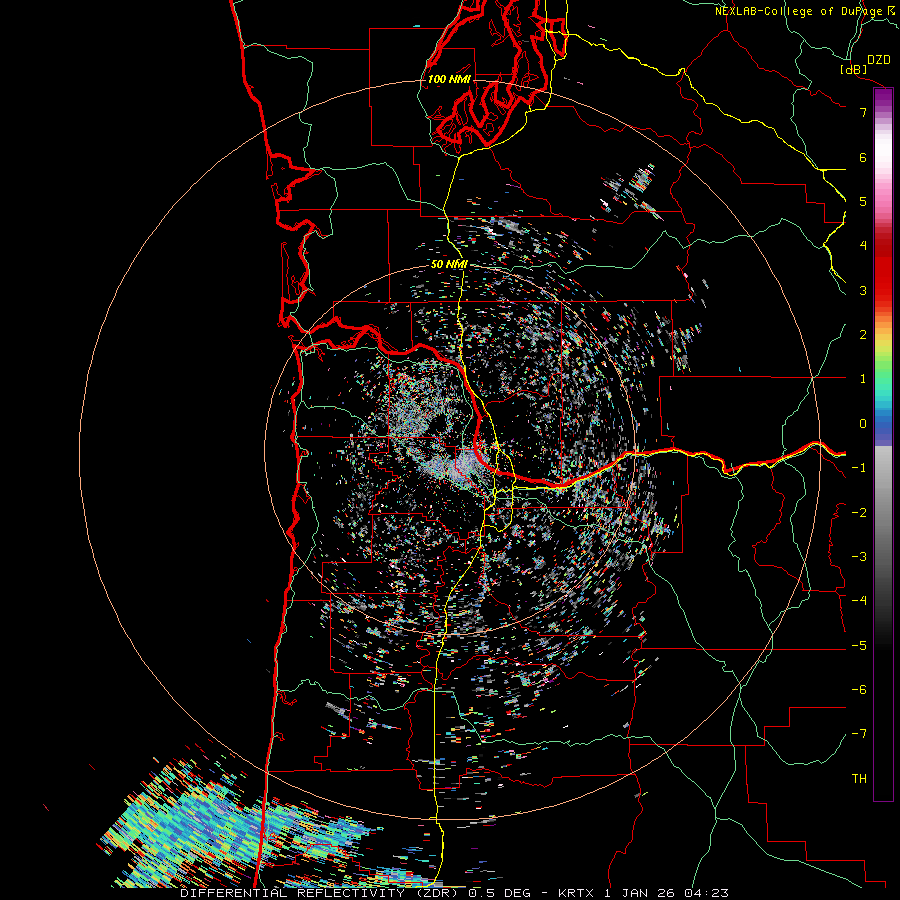Viewport: 900px width, 900px height.
Task: Click the '-5' tick on the dB scale
Action: 859,646
